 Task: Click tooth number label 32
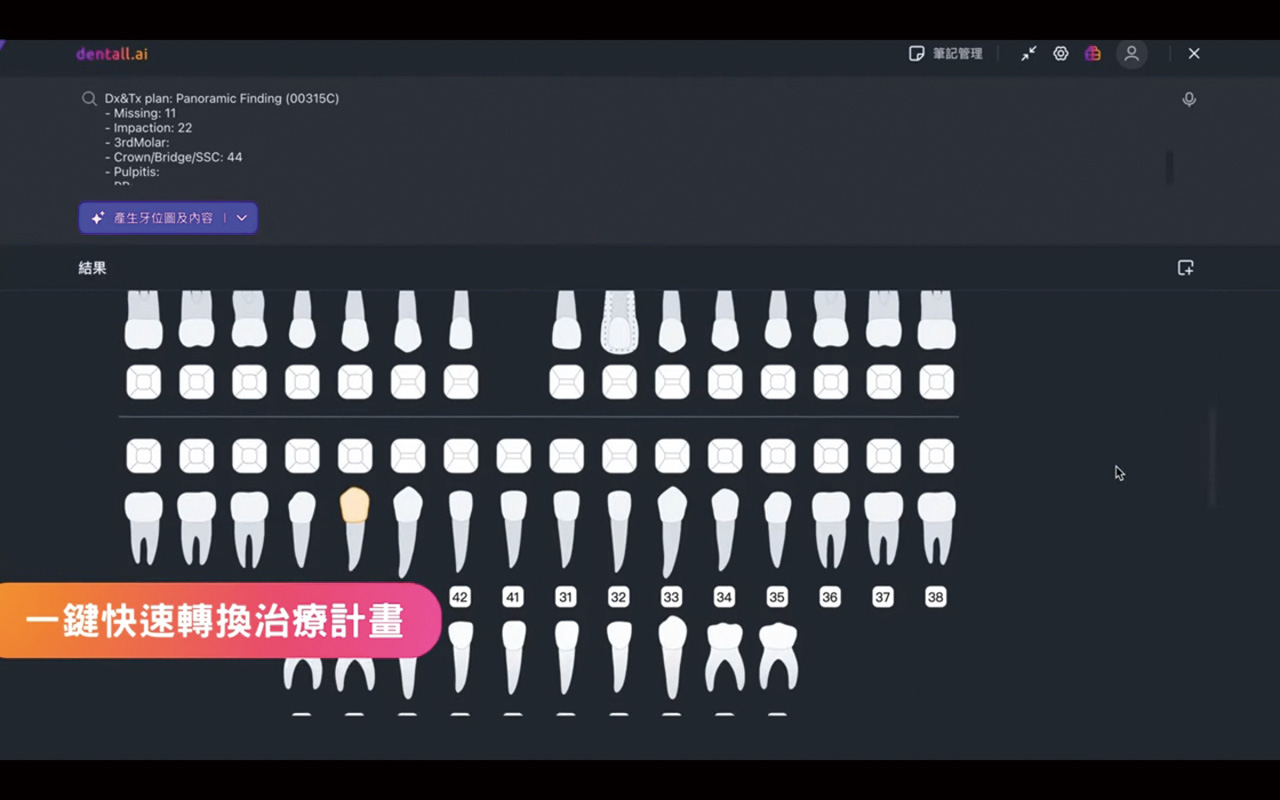619,597
